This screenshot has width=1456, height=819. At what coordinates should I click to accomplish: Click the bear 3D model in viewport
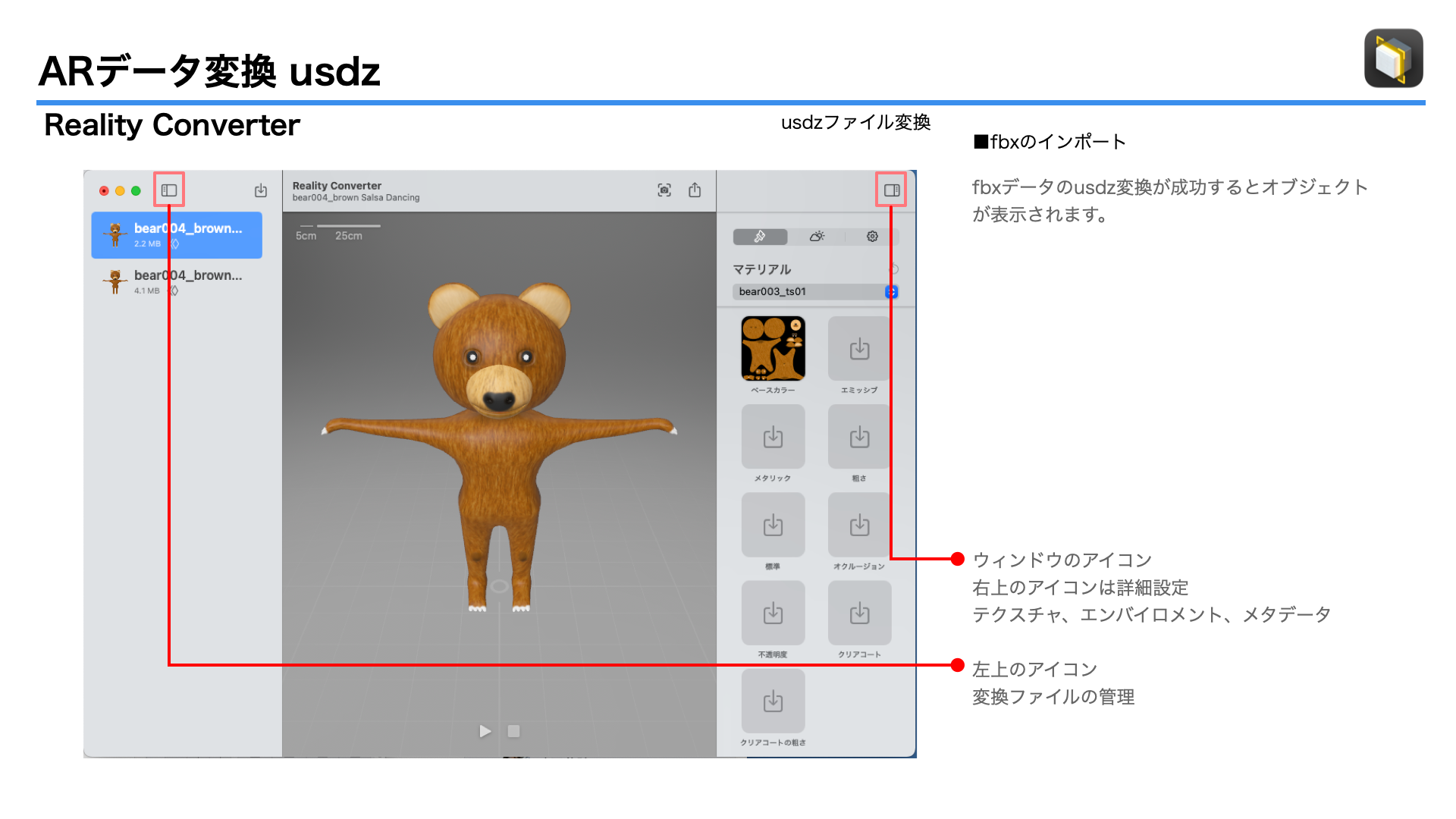pos(499,447)
